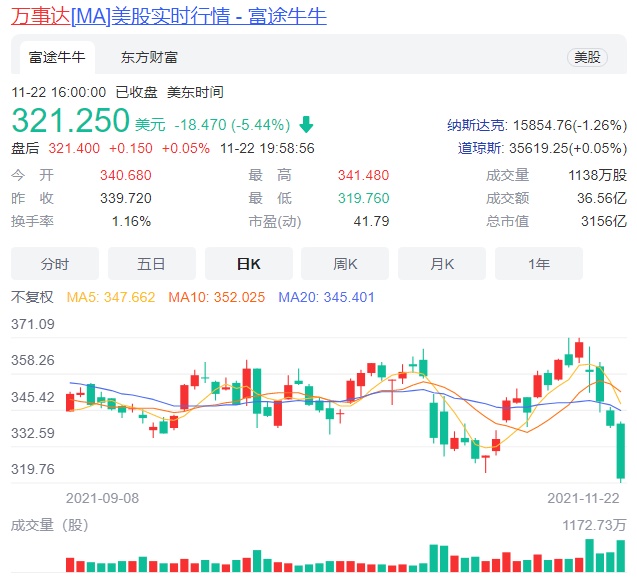
Task: Click the tallest volume bar near the right
Action: click(589, 556)
